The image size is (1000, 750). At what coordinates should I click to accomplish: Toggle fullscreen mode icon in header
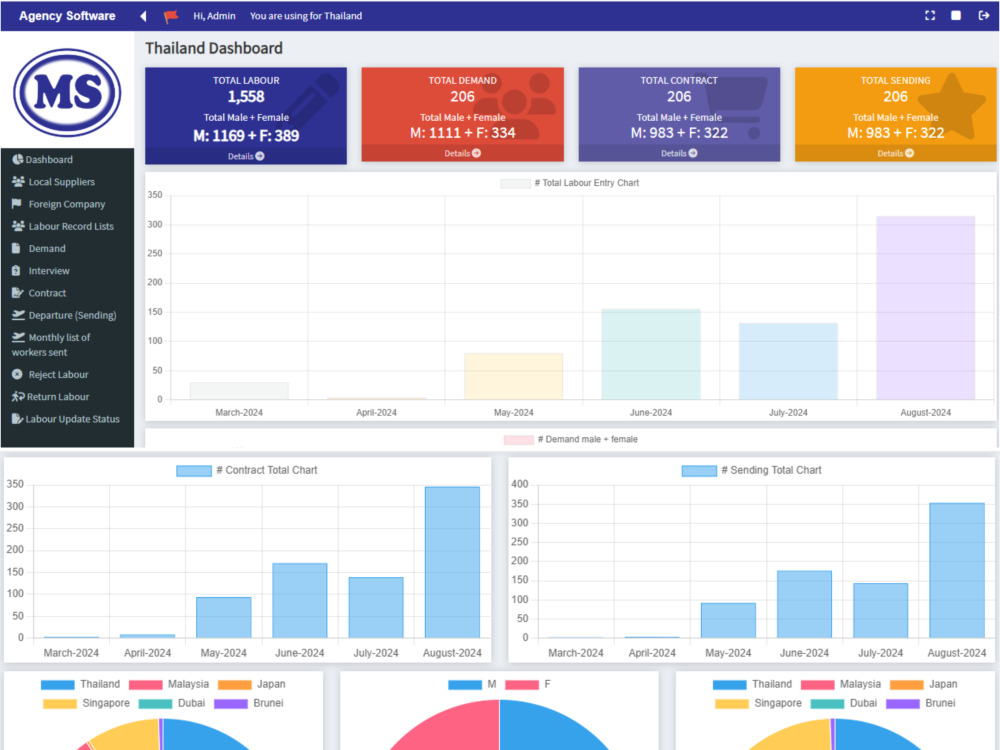[930, 15]
